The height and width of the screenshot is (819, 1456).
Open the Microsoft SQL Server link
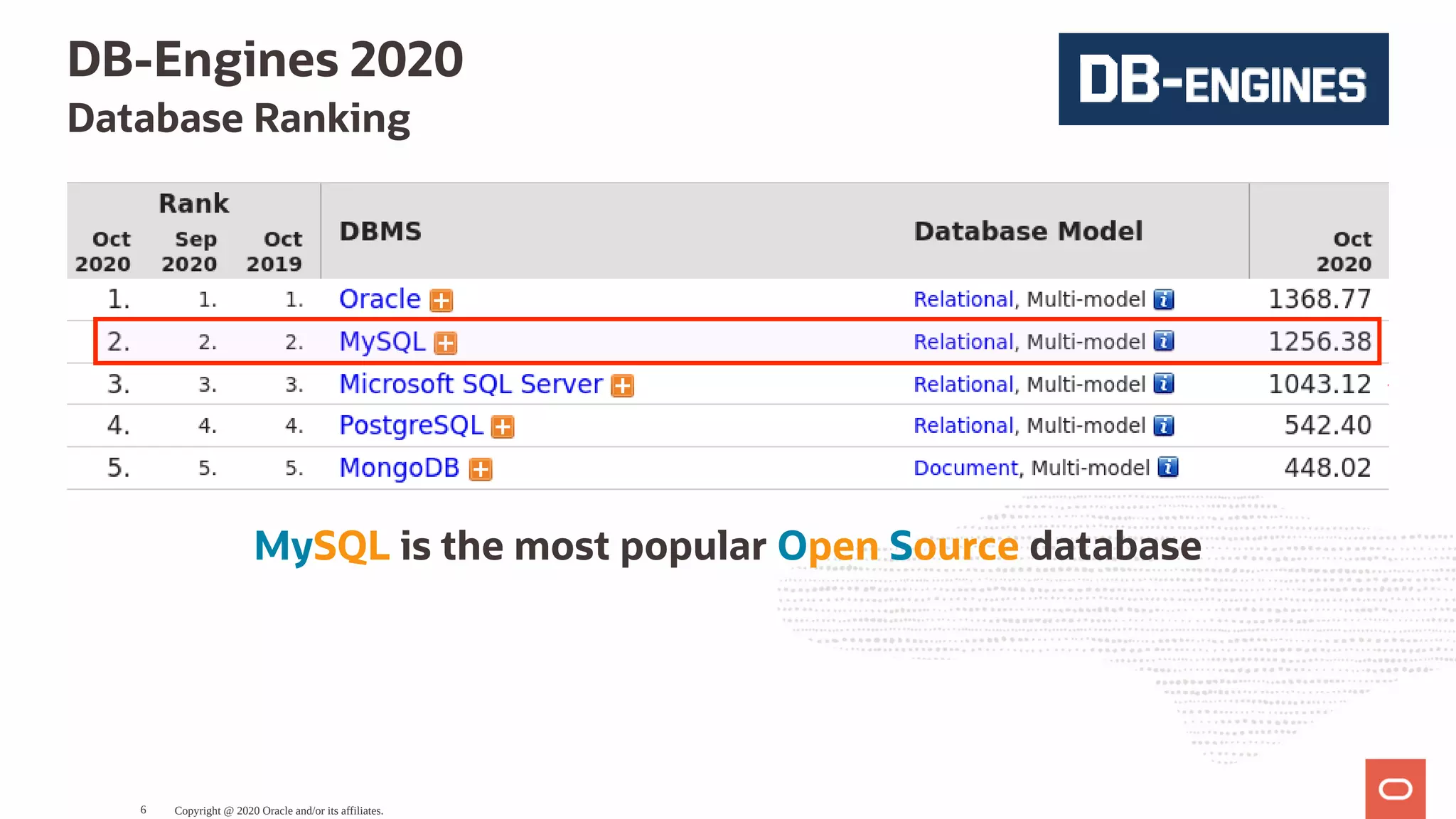pos(471,384)
